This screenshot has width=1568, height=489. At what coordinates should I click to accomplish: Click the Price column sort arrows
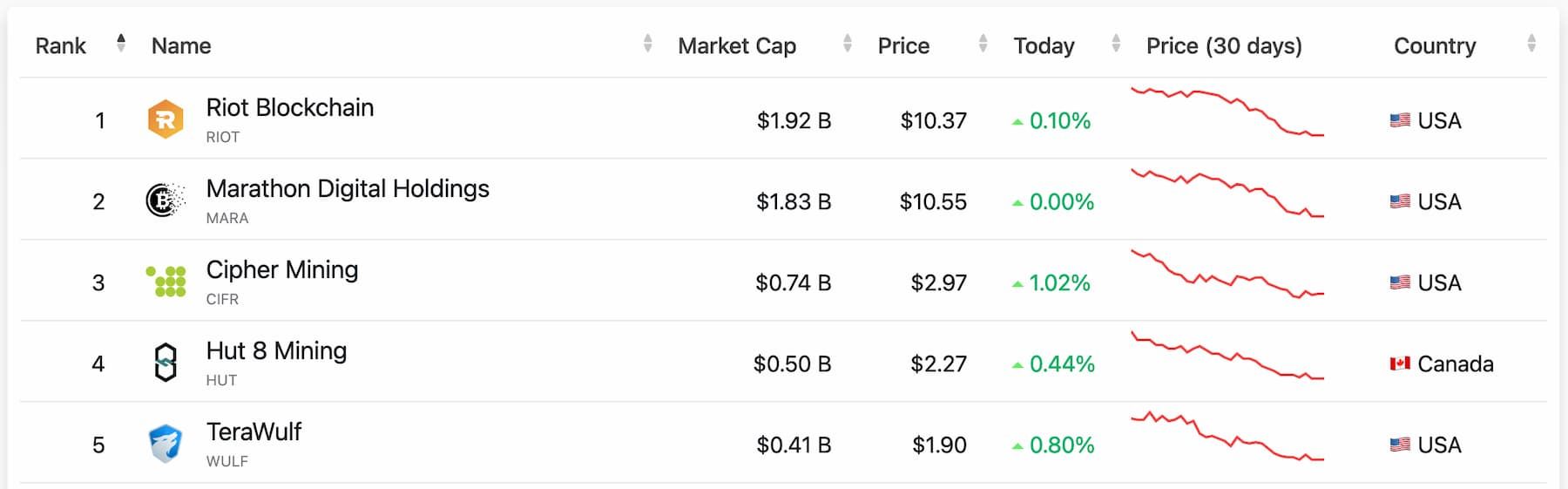click(983, 43)
